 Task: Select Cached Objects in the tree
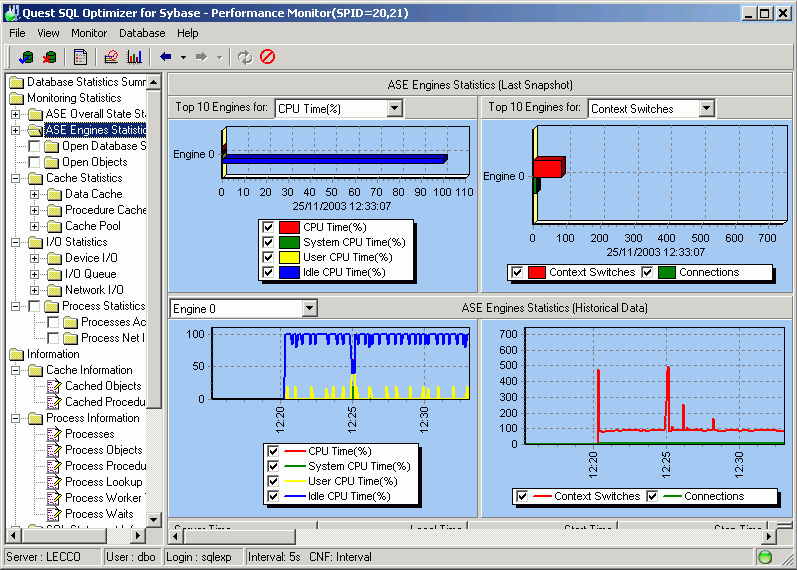(103, 386)
